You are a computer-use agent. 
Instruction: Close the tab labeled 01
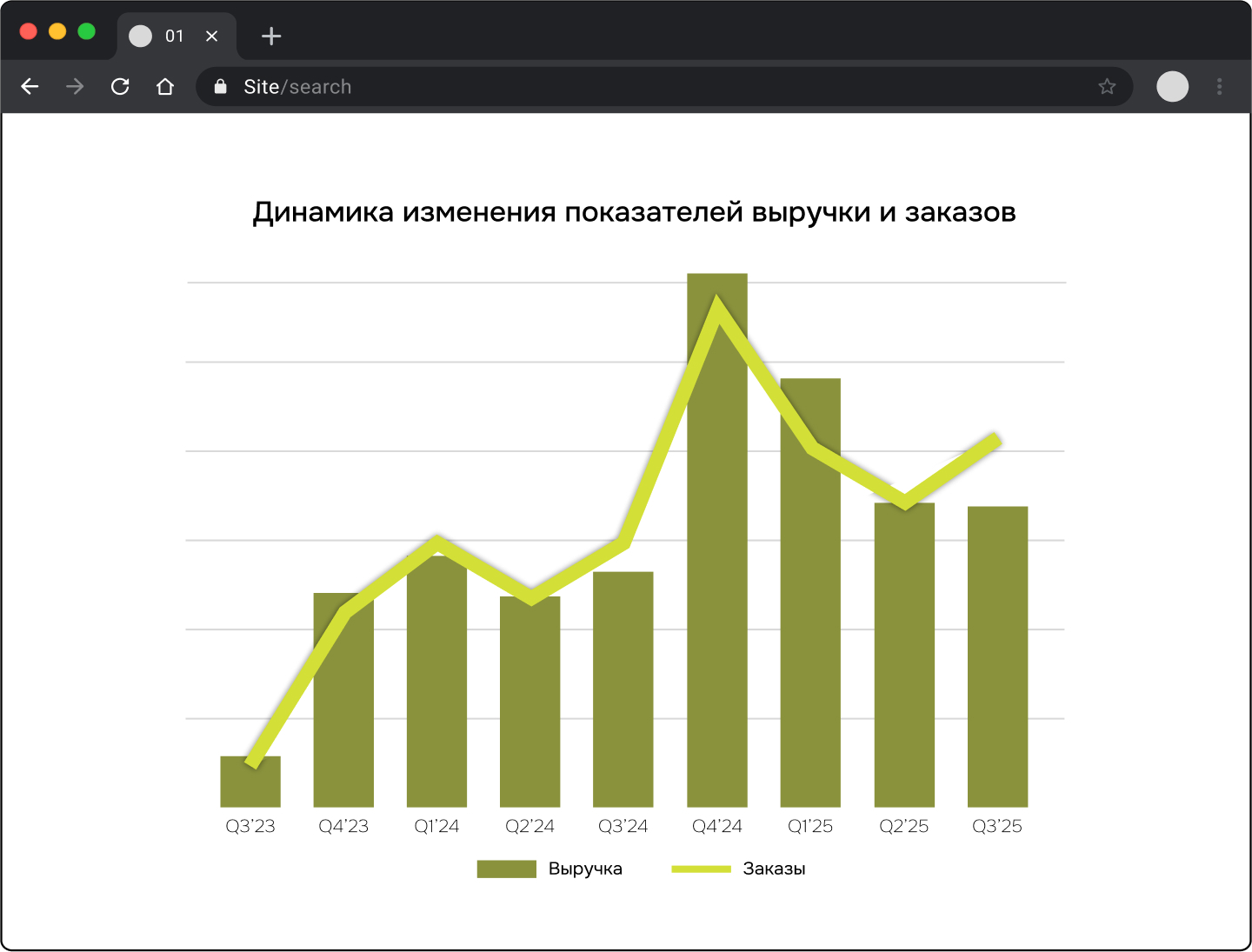211,37
